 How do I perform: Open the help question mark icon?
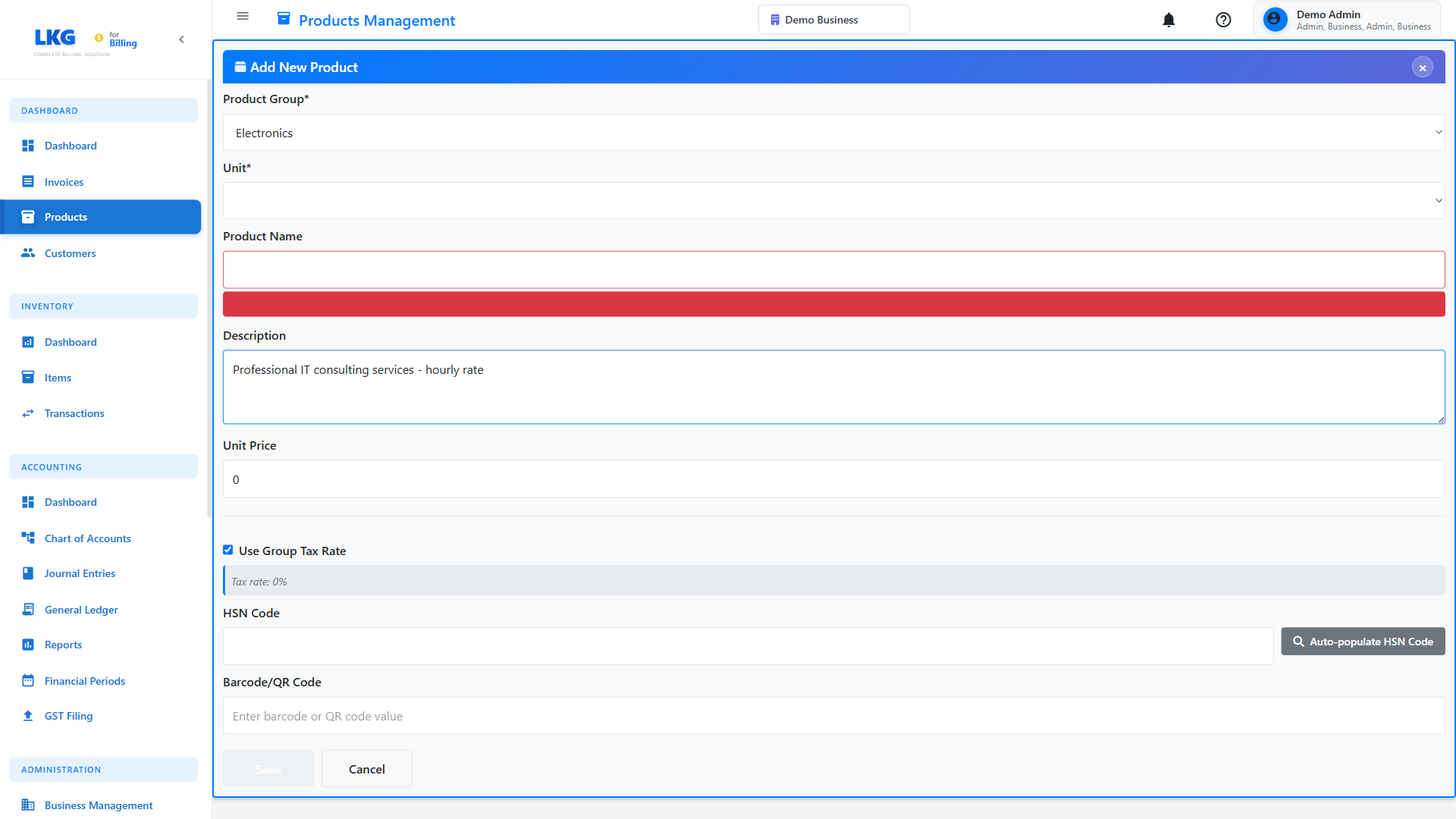tap(1223, 20)
